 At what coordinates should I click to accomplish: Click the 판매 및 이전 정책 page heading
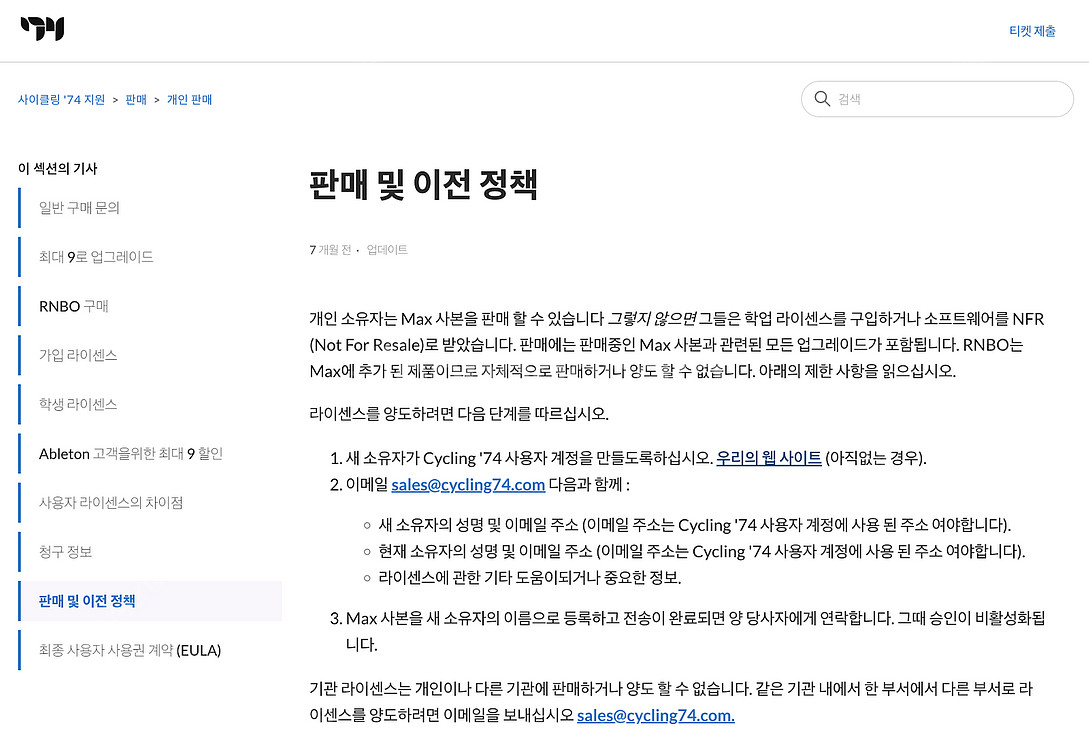pos(424,184)
